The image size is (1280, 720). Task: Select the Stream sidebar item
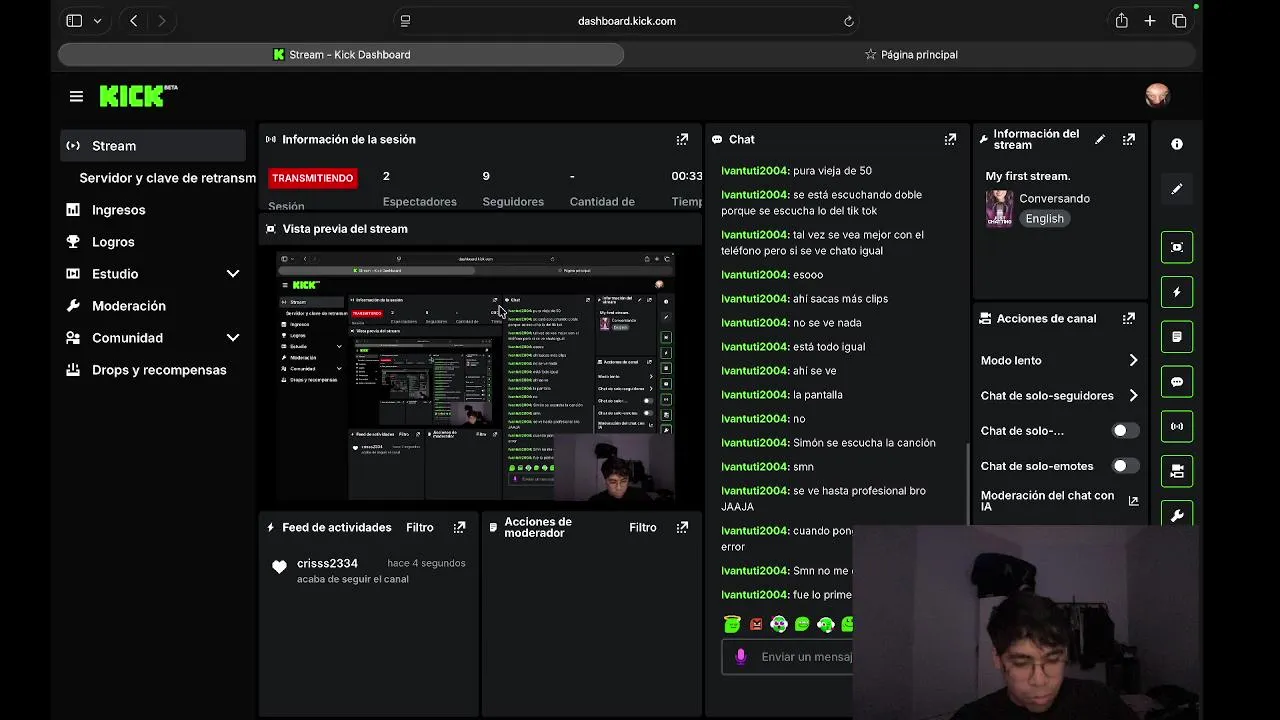click(153, 146)
